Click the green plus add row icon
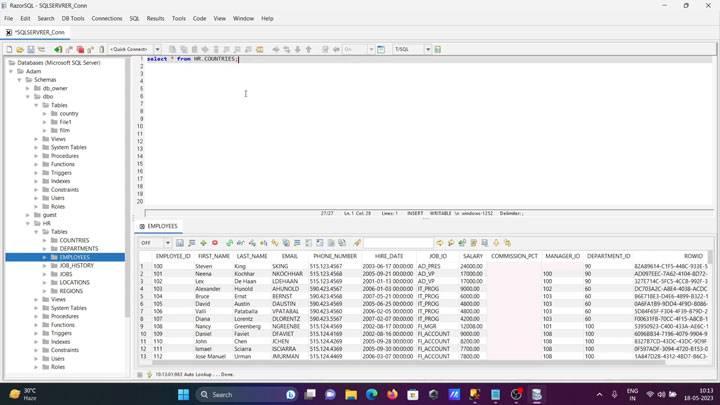This screenshot has width=720, height=405. click(x=203, y=242)
